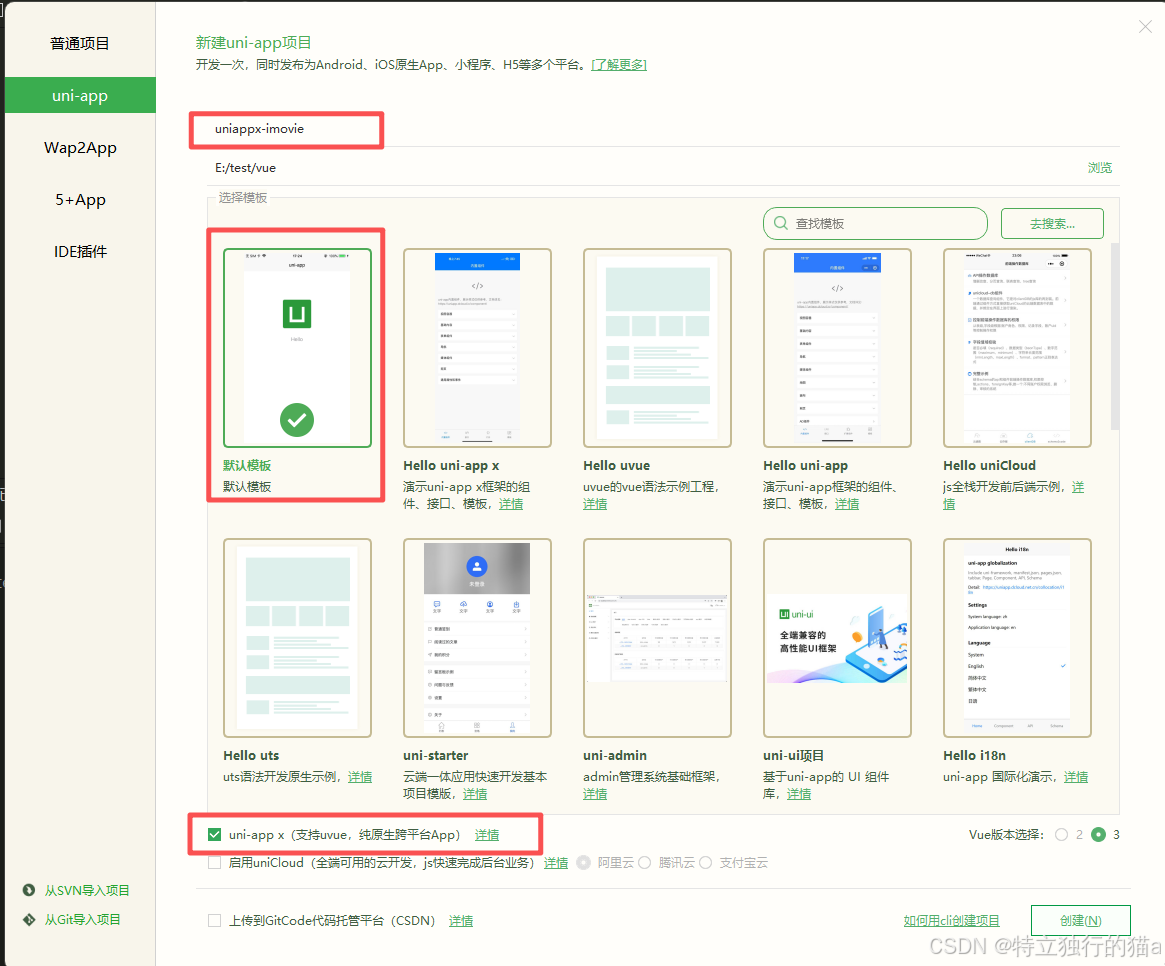Focus the 查找模板 search box
The height and width of the screenshot is (966, 1165).
875,223
